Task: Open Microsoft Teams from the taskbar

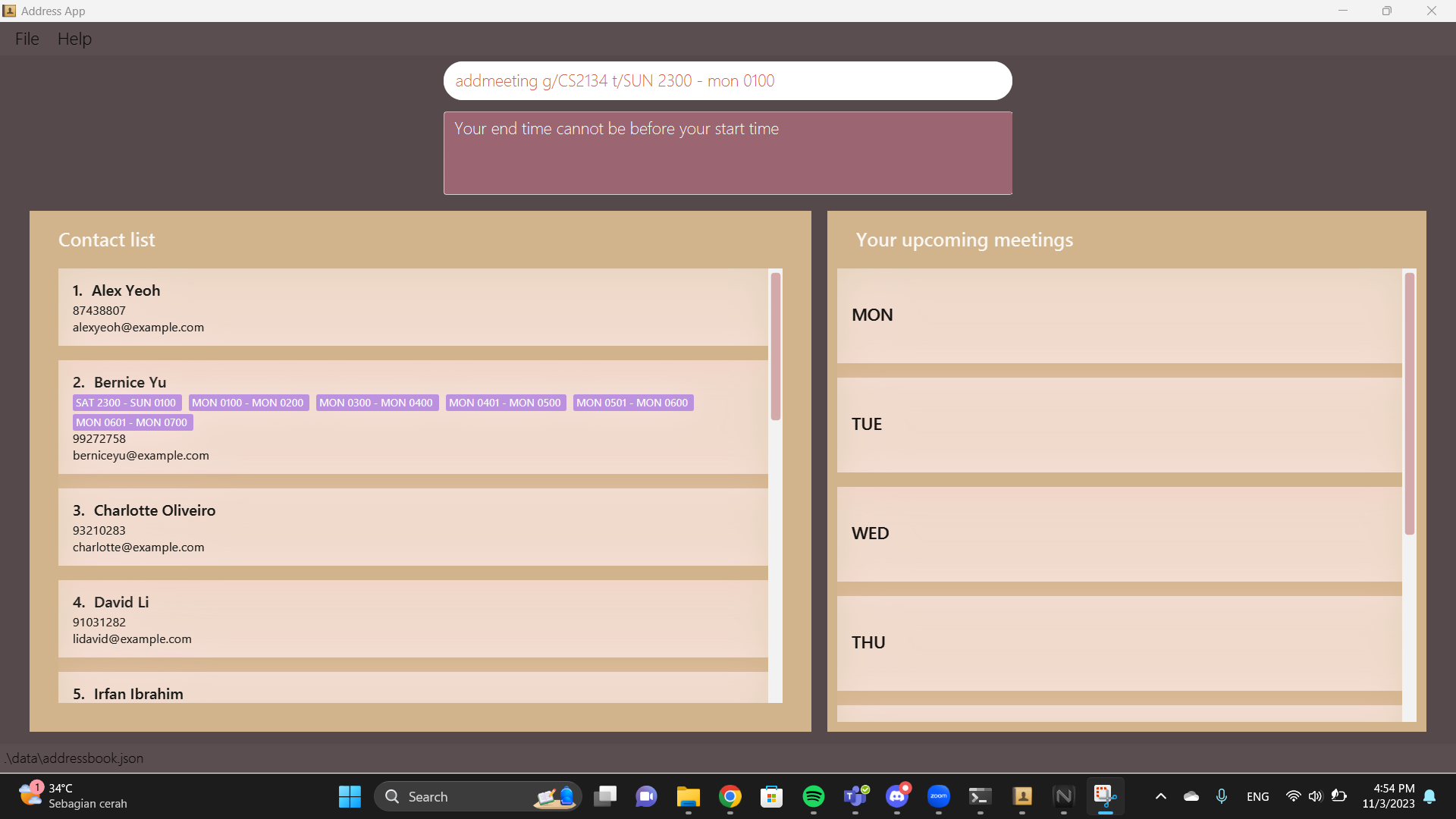Action: click(x=855, y=796)
